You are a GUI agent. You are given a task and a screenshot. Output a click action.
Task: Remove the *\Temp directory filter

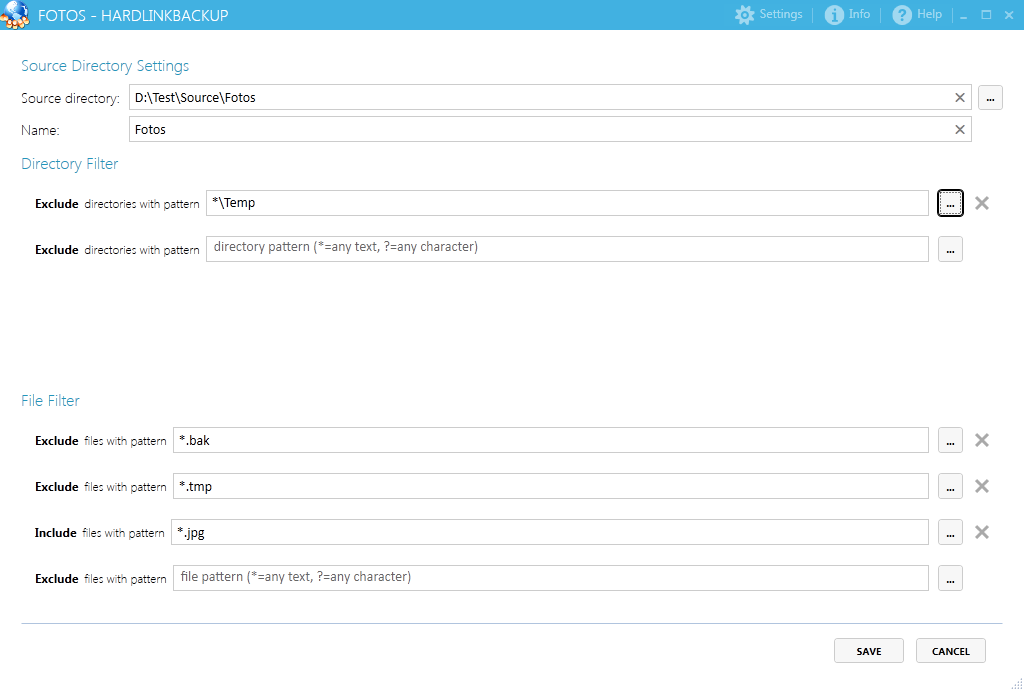[x=982, y=203]
